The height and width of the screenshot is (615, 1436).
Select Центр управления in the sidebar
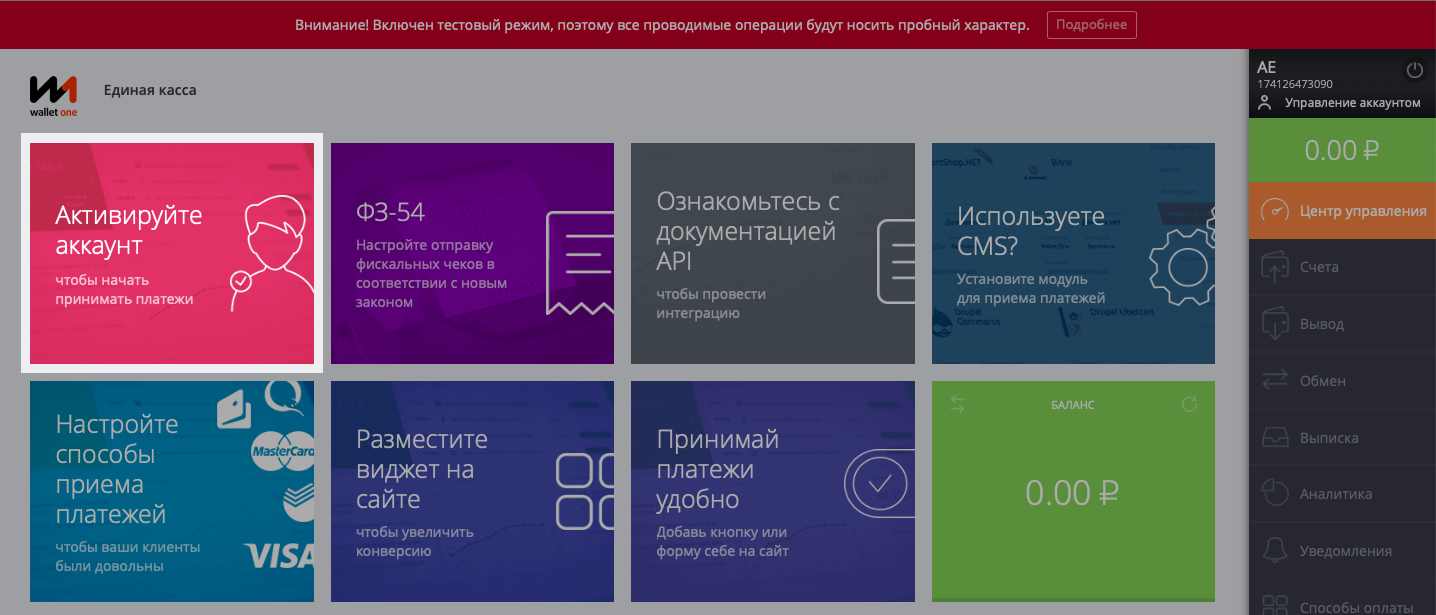(1342, 211)
